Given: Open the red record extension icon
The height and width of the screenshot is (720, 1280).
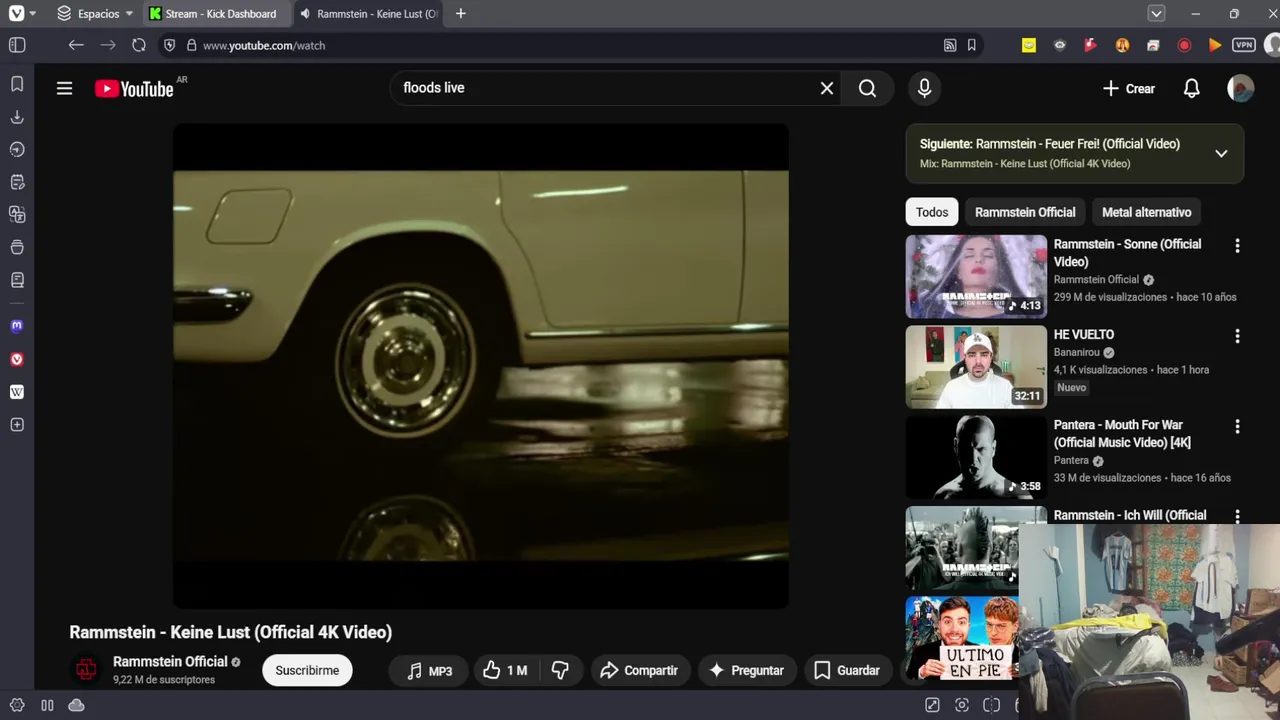Looking at the screenshot, I should (1184, 45).
